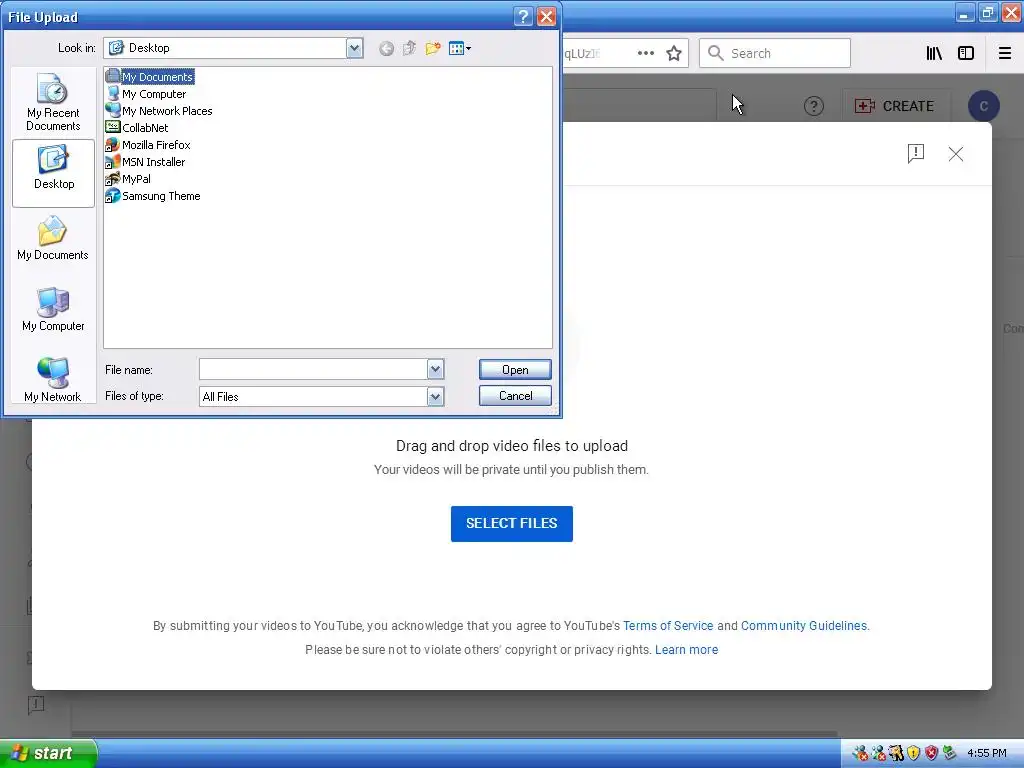Screen dimensions: 1024x768
Task: Open My Documents in places bar
Action: pos(53,239)
